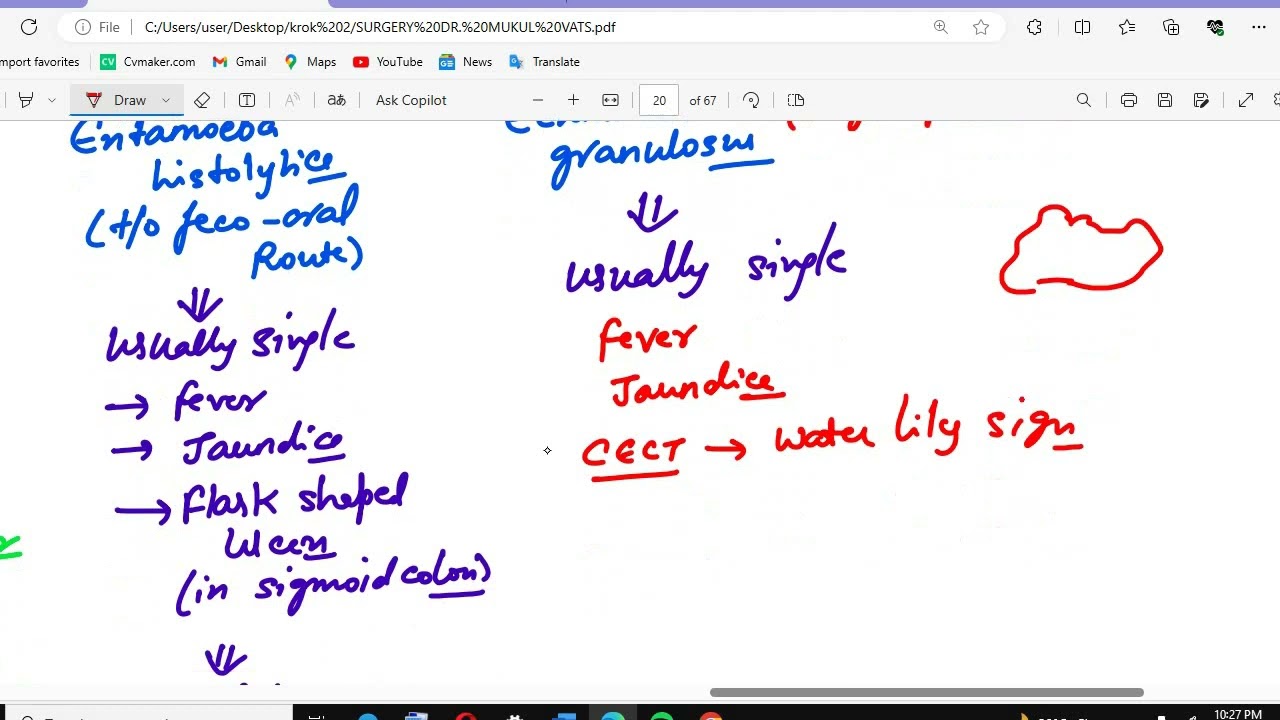Click the address bar PDF file path
The image size is (1280, 720).
[x=380, y=27]
